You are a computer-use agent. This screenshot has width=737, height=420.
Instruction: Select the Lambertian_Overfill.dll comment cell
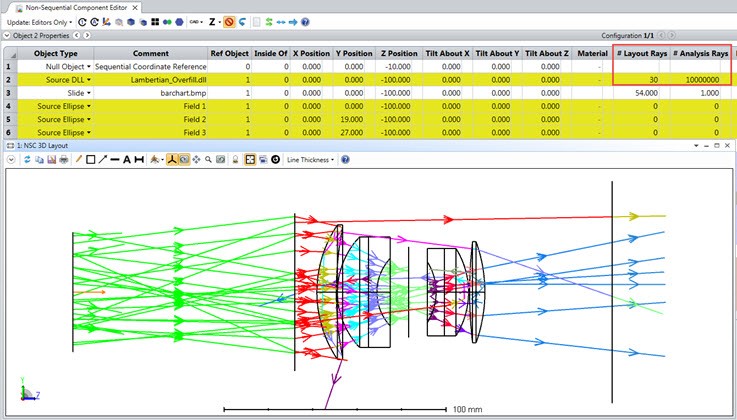(150, 80)
